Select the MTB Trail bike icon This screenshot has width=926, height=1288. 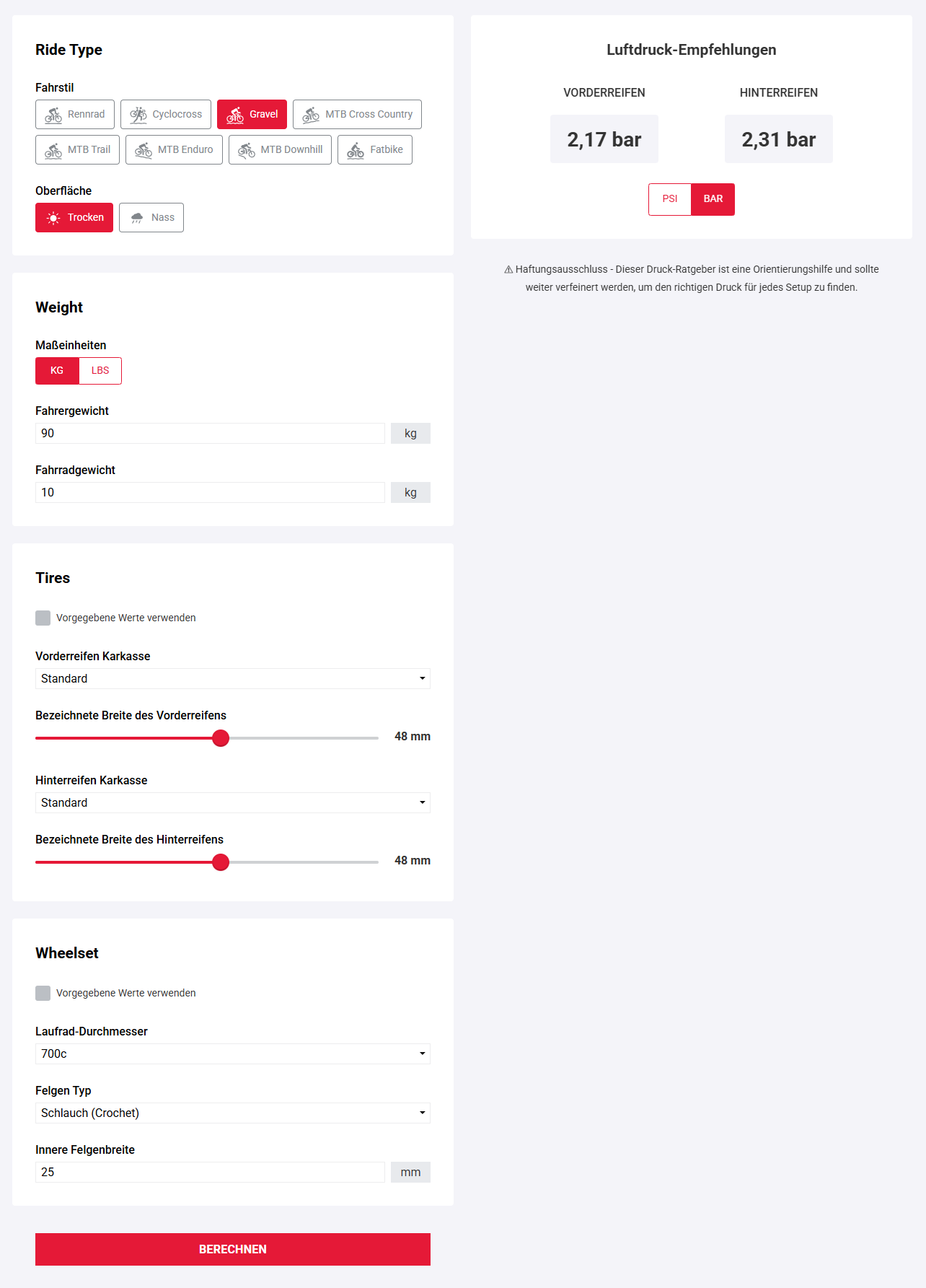point(54,150)
